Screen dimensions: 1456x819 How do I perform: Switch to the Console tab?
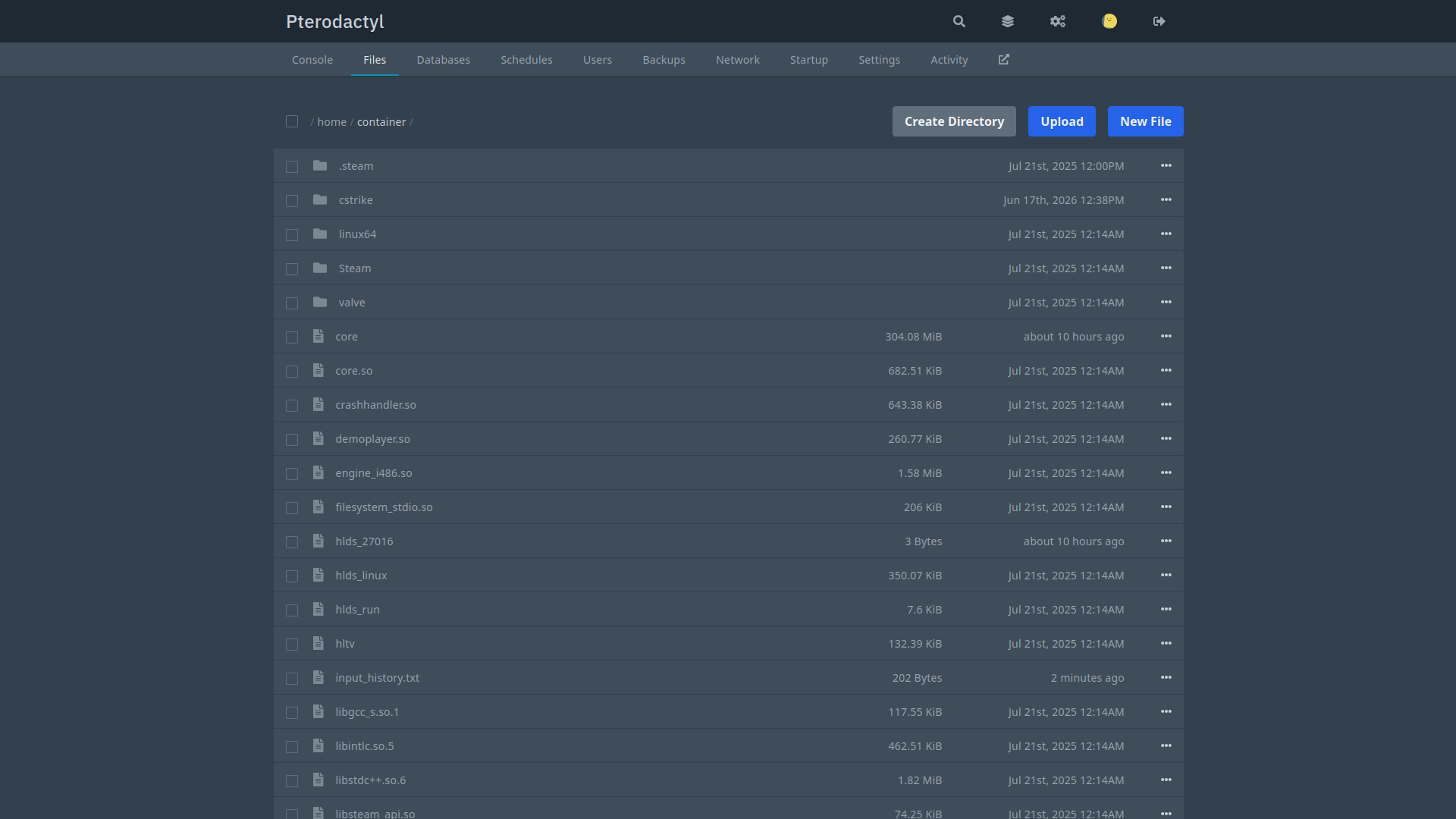click(312, 59)
